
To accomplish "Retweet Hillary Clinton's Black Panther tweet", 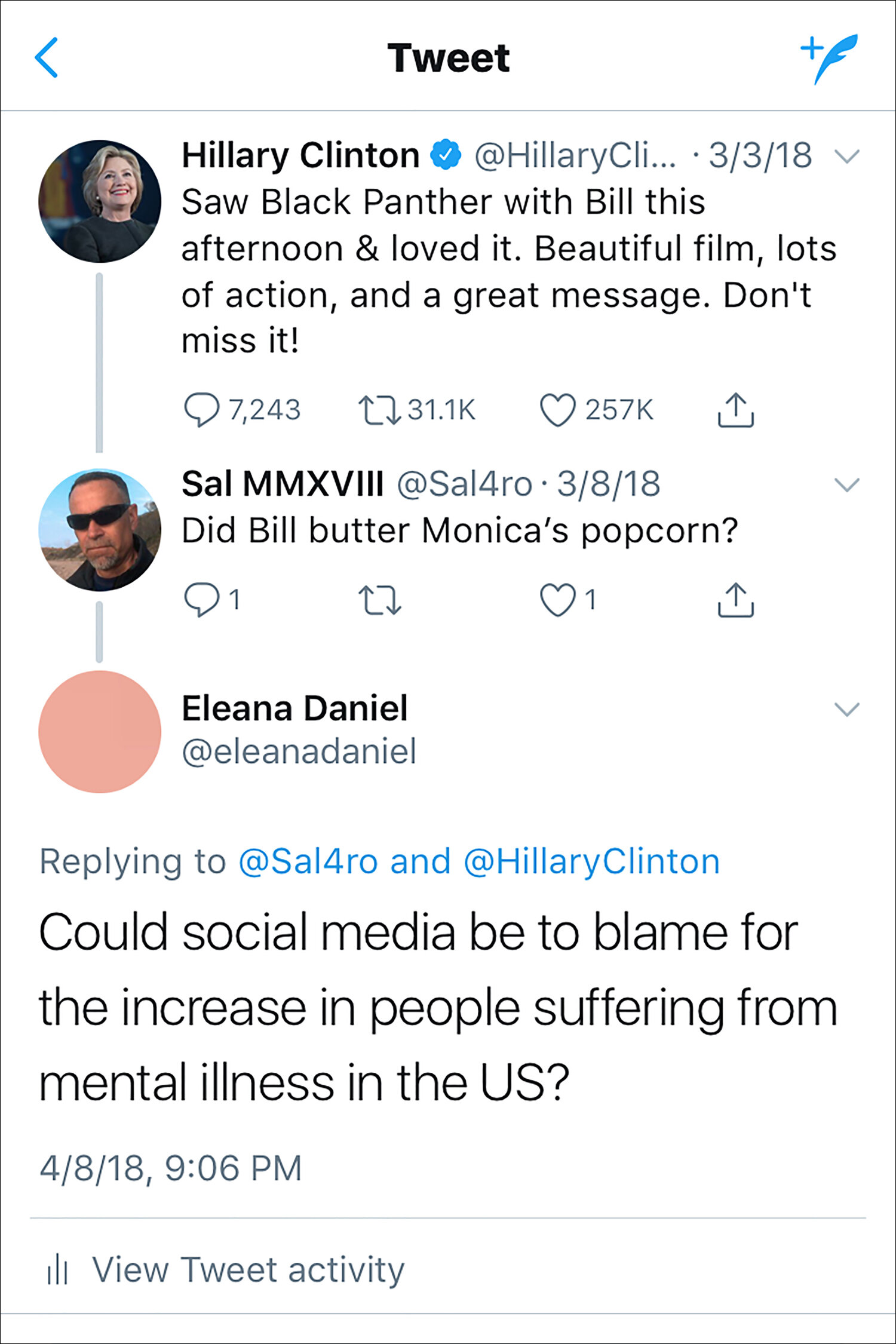I will coord(379,410).
